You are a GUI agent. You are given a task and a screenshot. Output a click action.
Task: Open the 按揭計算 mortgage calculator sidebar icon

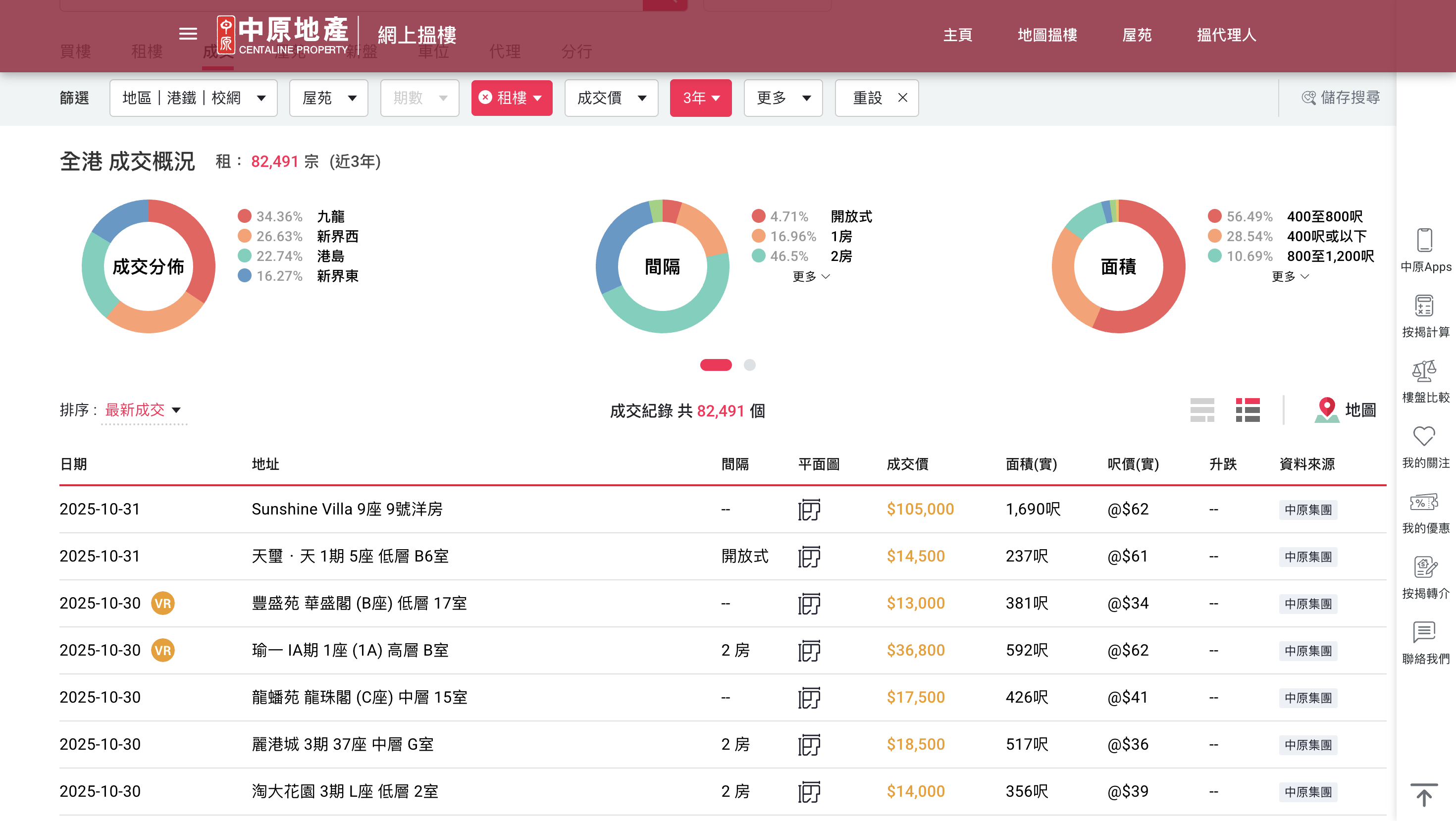tap(1425, 305)
